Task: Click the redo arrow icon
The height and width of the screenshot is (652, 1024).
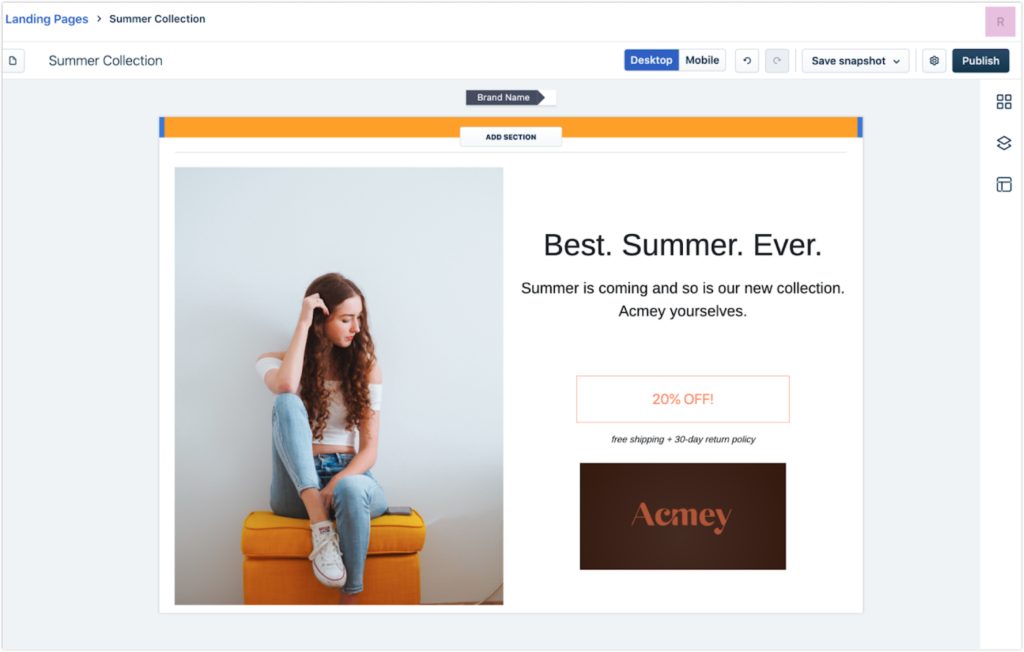Action: click(777, 61)
